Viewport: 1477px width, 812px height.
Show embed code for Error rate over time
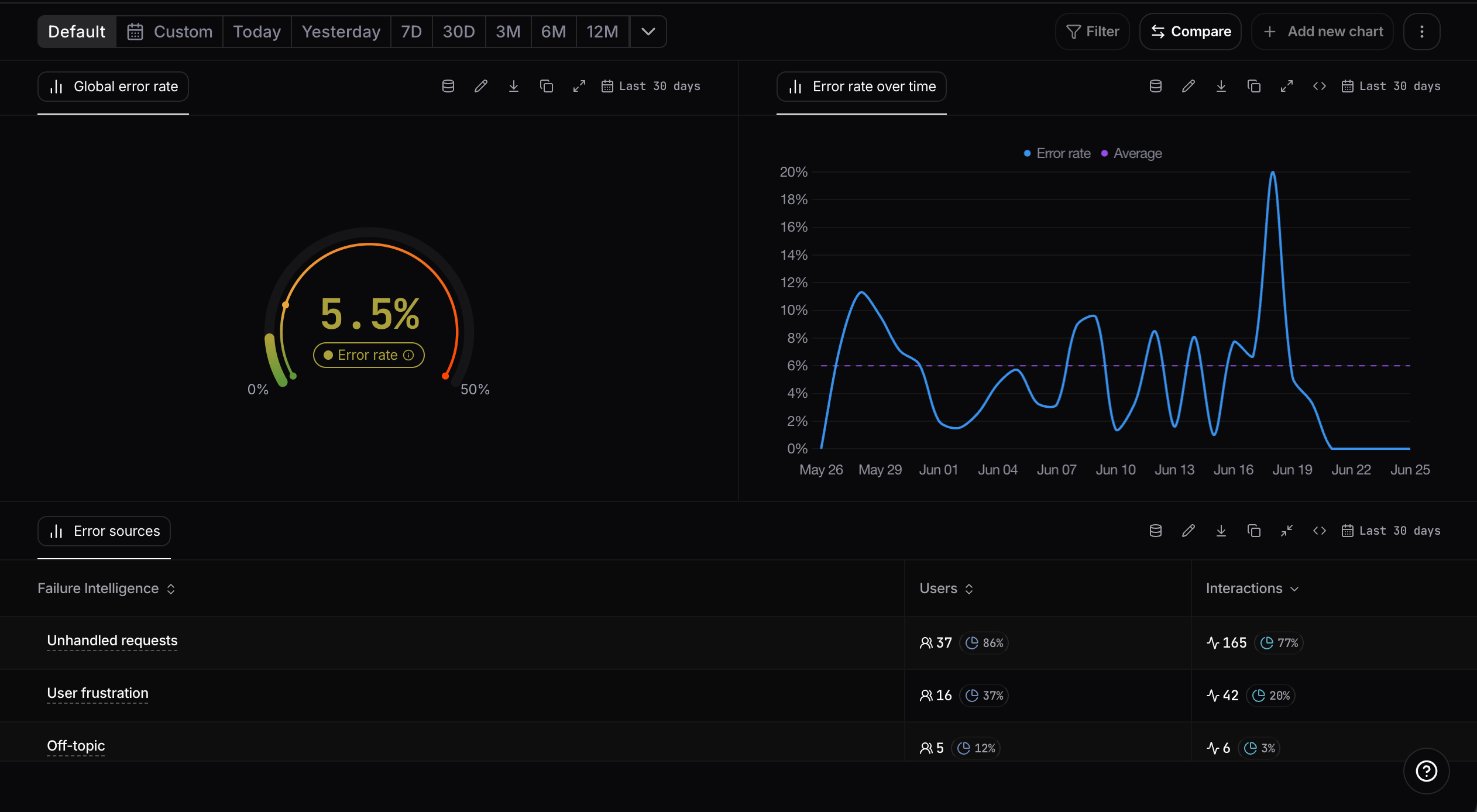pos(1320,87)
